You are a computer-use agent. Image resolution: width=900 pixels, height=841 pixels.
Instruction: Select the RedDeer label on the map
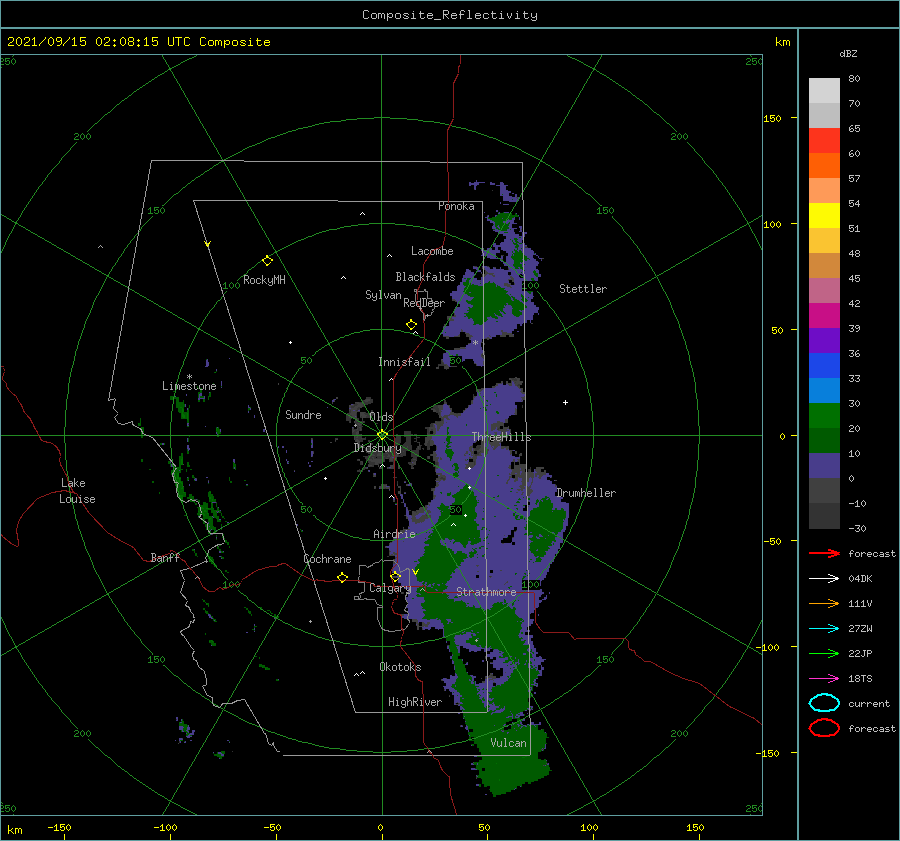click(424, 303)
